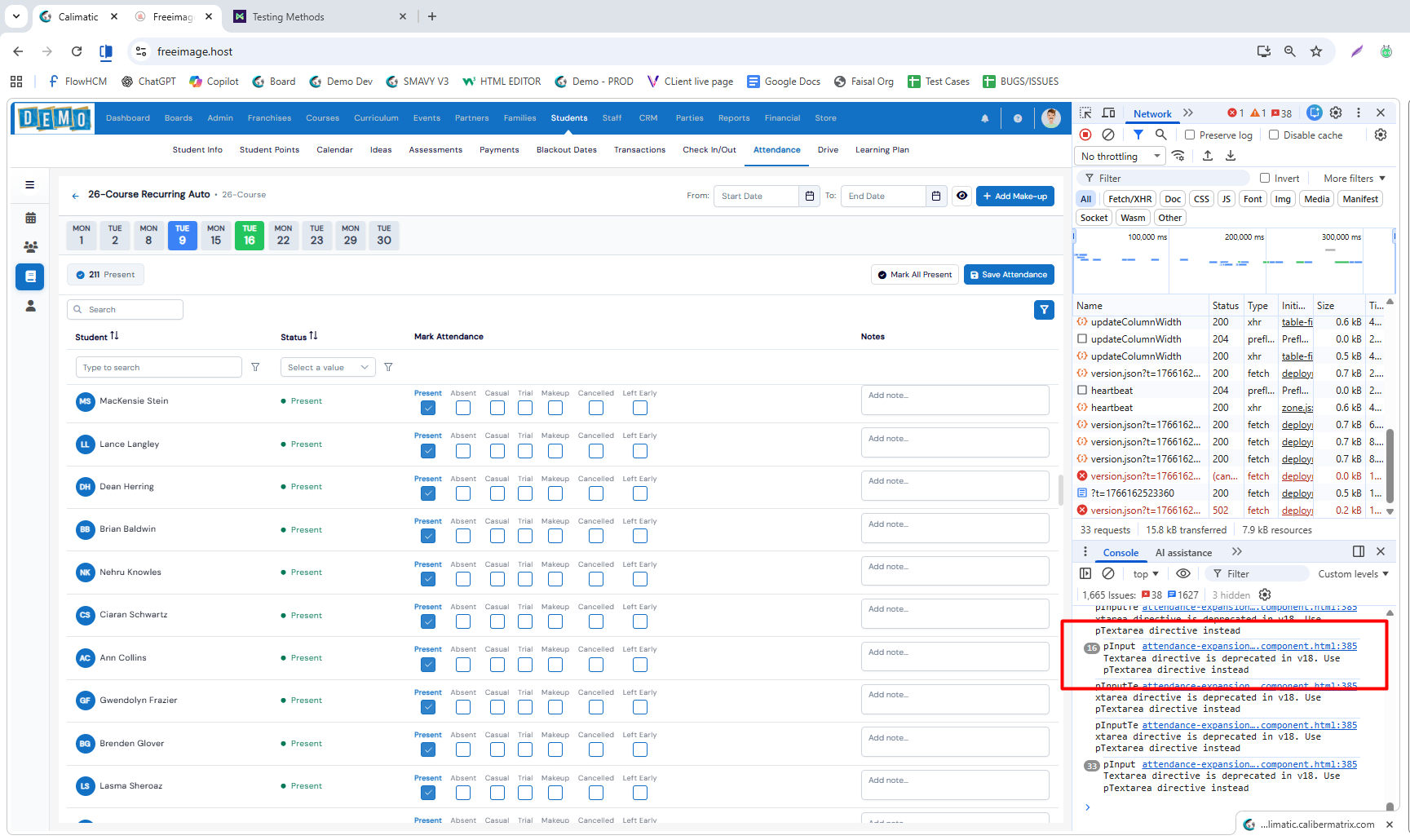Click the Mark All Present button
1410x840 pixels.
(914, 275)
